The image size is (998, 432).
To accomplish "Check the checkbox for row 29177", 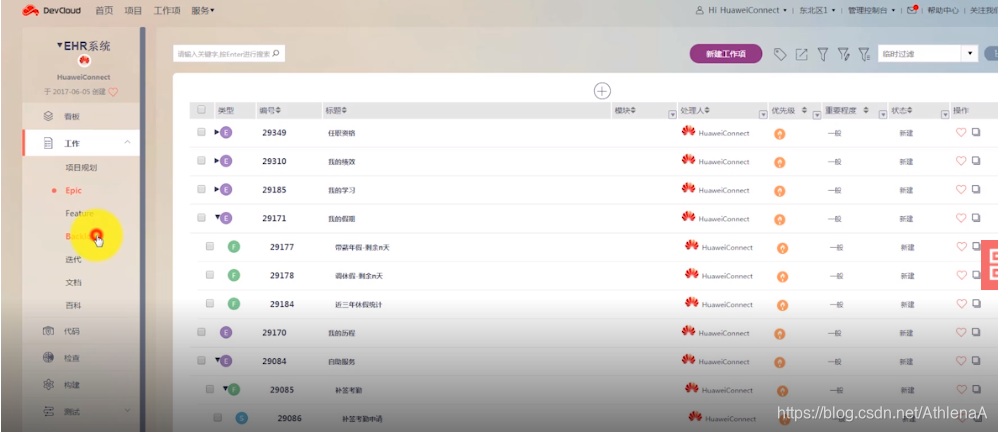I will 209,246.
